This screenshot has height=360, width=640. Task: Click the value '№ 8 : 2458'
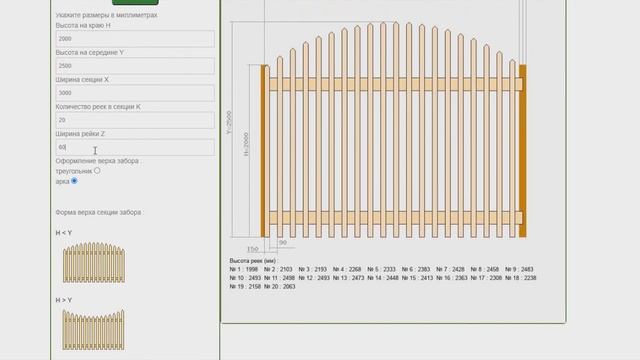coord(485,269)
